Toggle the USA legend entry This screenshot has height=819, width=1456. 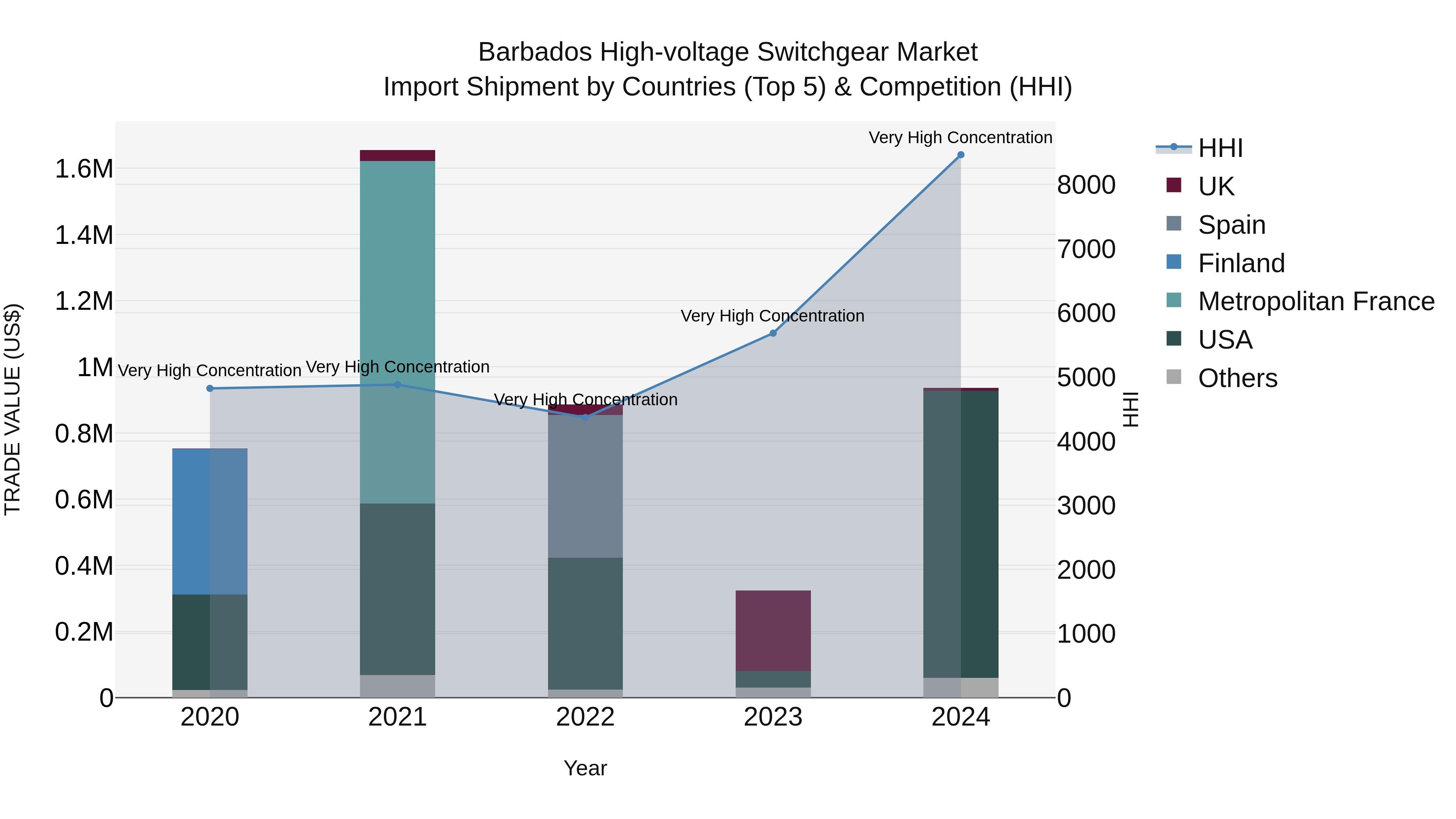1209,340
